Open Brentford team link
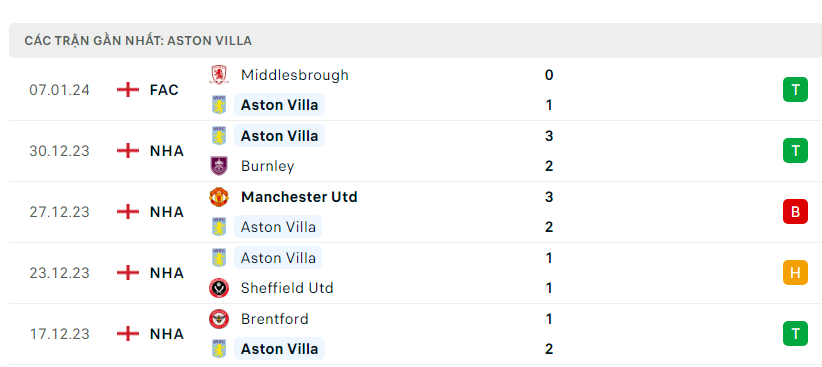Screen dimensions: 822x367 pyautogui.click(x=274, y=319)
